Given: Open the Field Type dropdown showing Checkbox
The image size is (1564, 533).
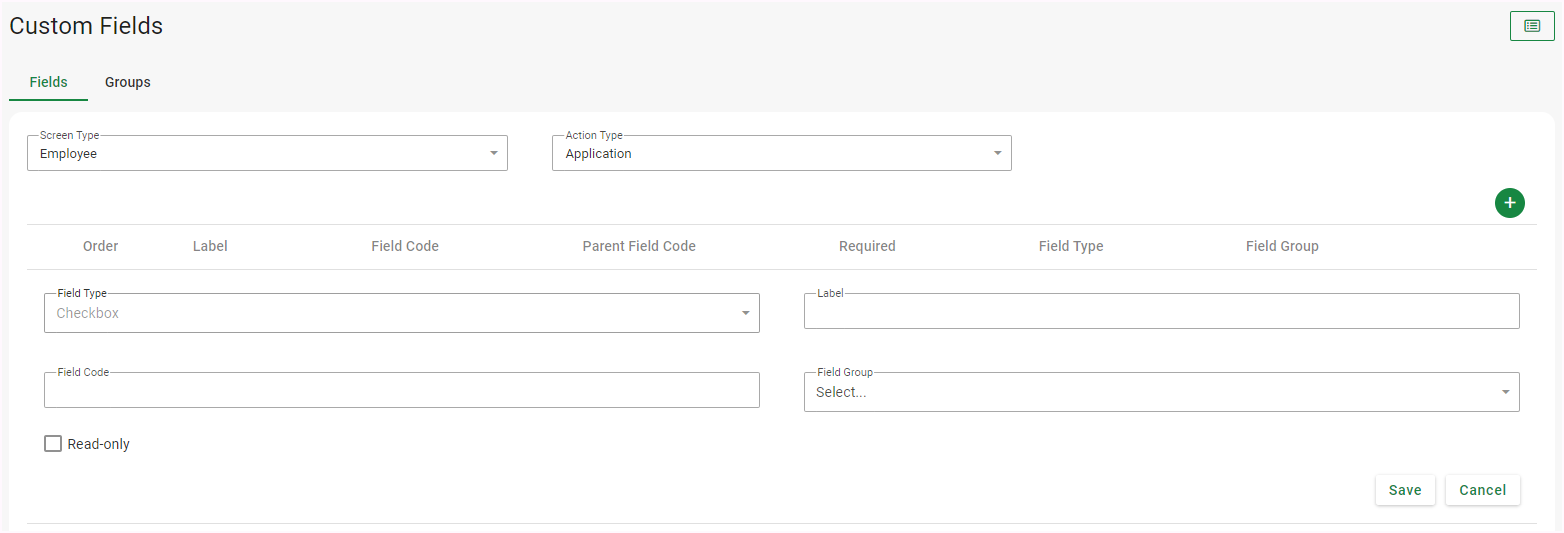Looking at the screenshot, I should tap(401, 313).
